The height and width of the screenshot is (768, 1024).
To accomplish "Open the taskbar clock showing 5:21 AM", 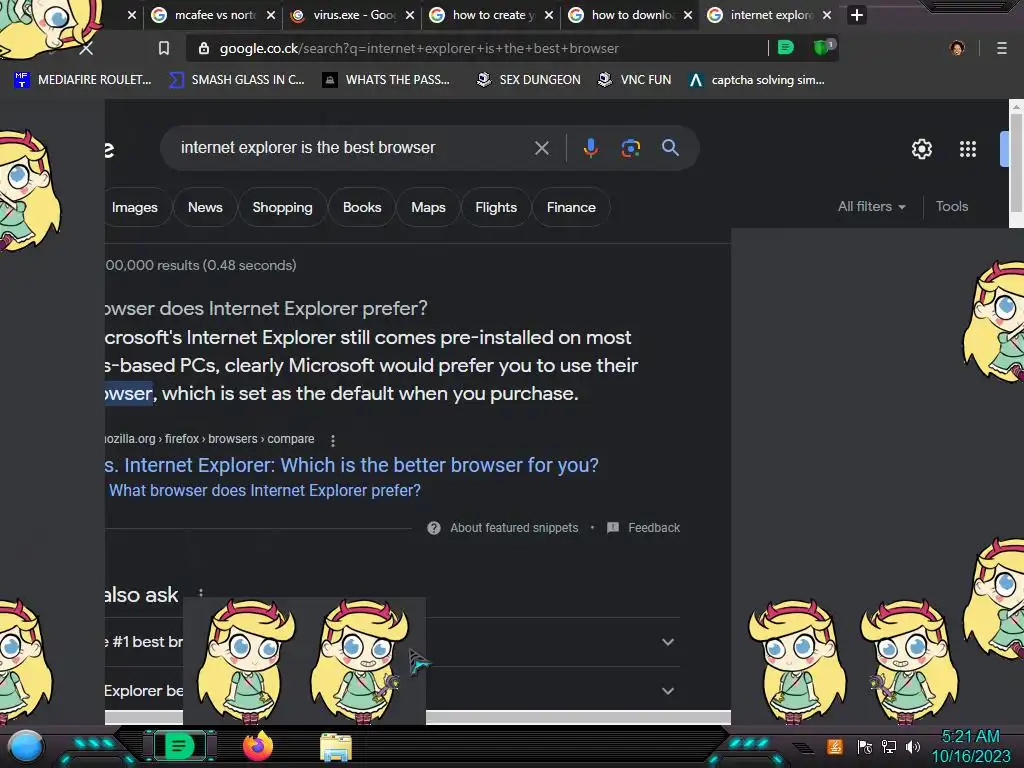I will [x=970, y=746].
